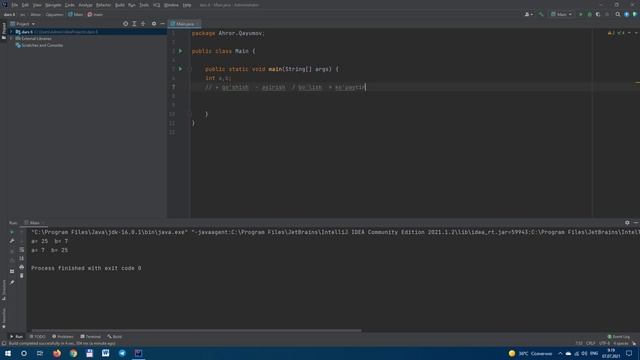Open the Navigate menu
The height and width of the screenshot is (360, 640).
[53, 5]
